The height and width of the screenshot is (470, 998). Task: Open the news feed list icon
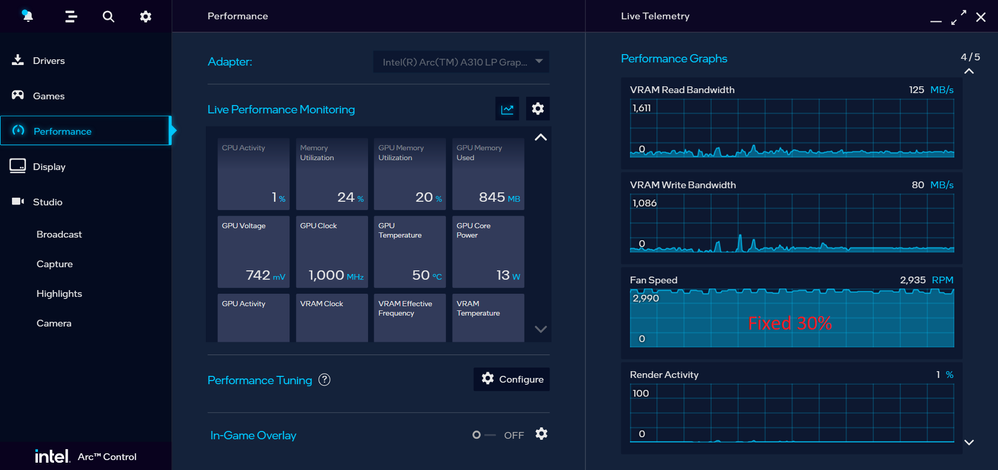(71, 17)
